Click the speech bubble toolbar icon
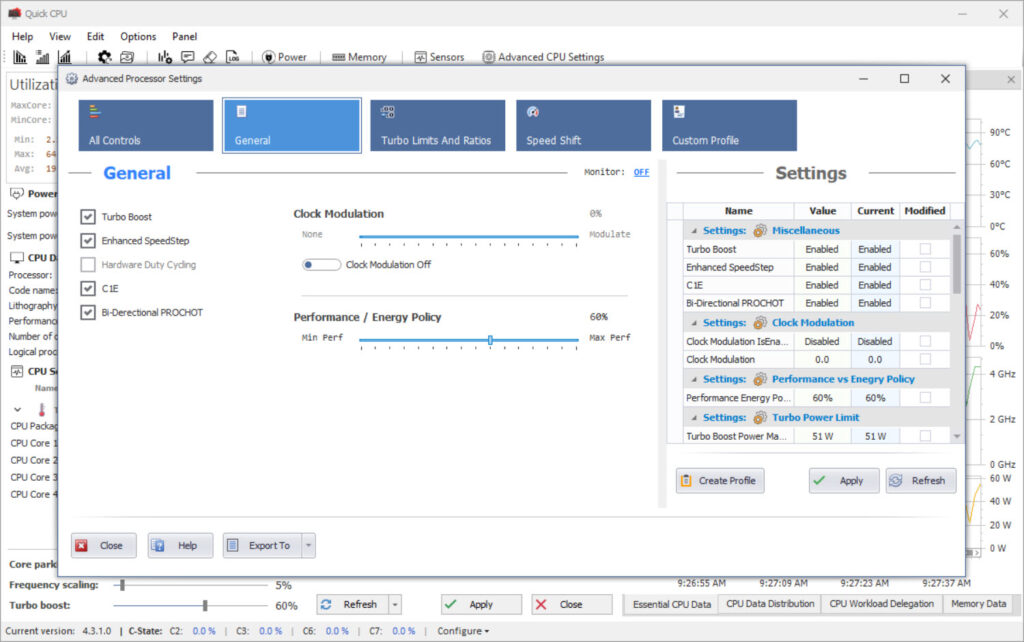 pyautogui.click(x=187, y=57)
